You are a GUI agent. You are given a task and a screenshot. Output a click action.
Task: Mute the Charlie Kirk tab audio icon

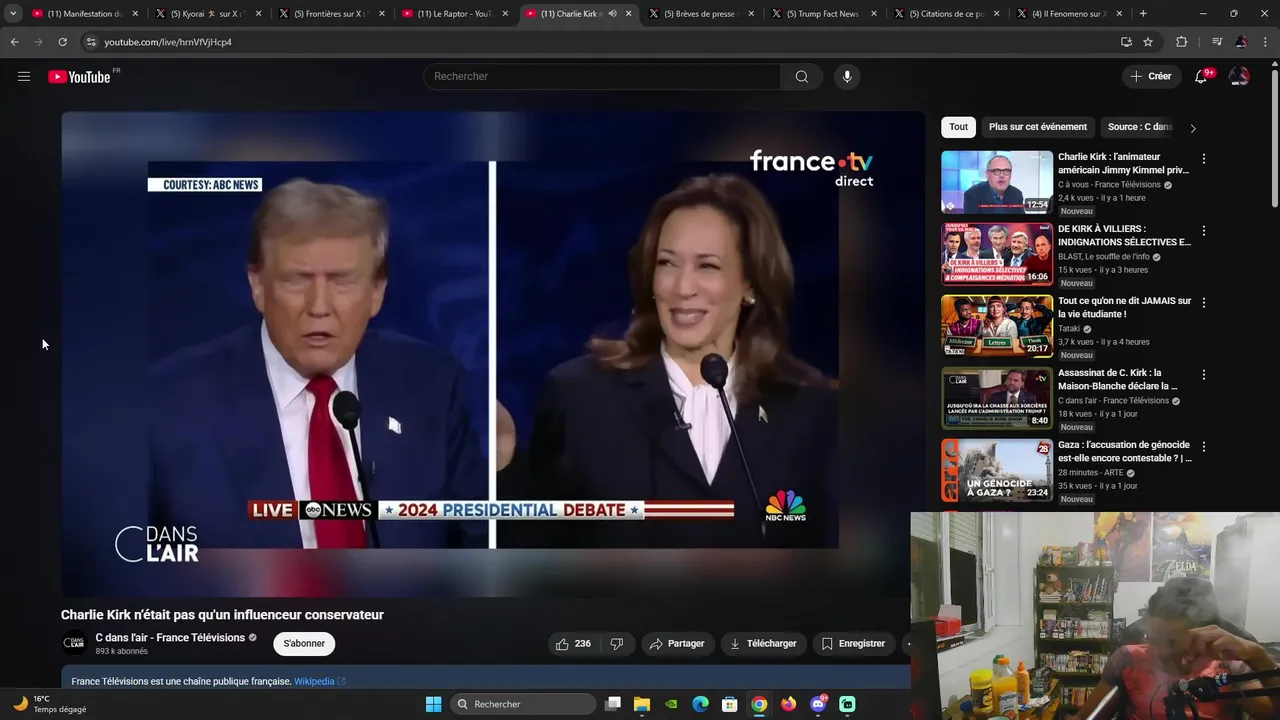[612, 14]
